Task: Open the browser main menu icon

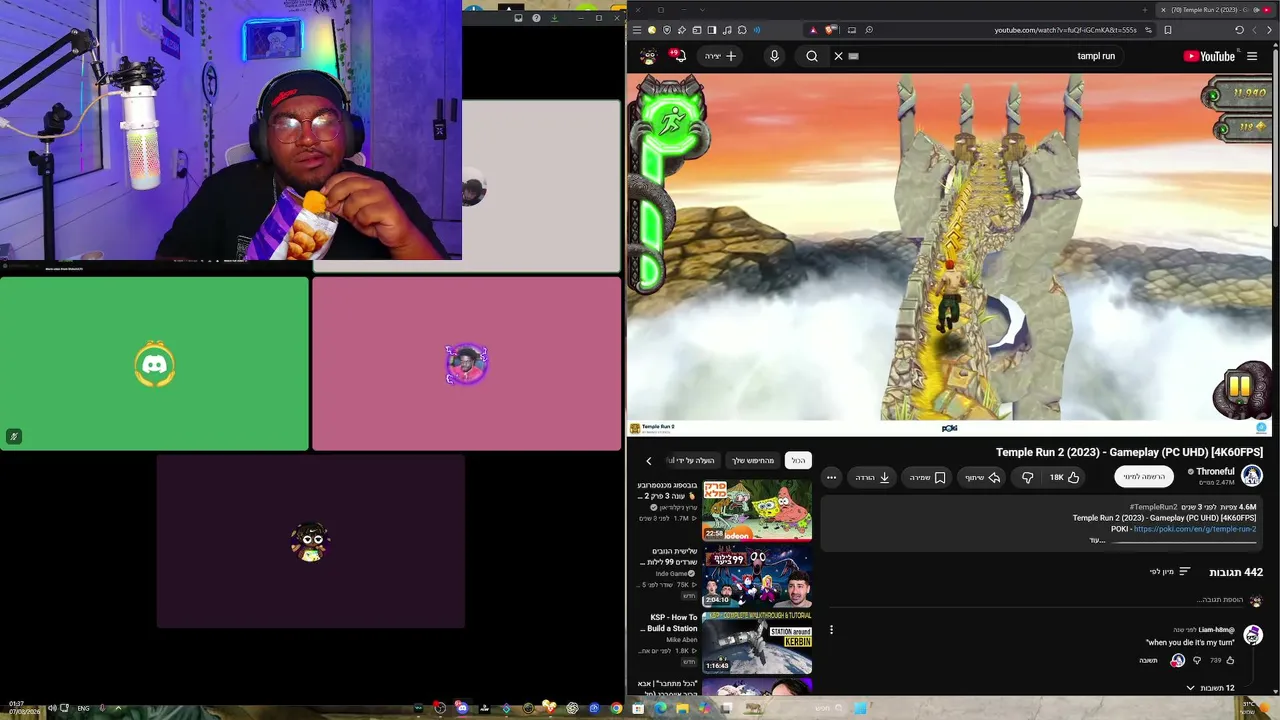Action: pyautogui.click(x=637, y=30)
